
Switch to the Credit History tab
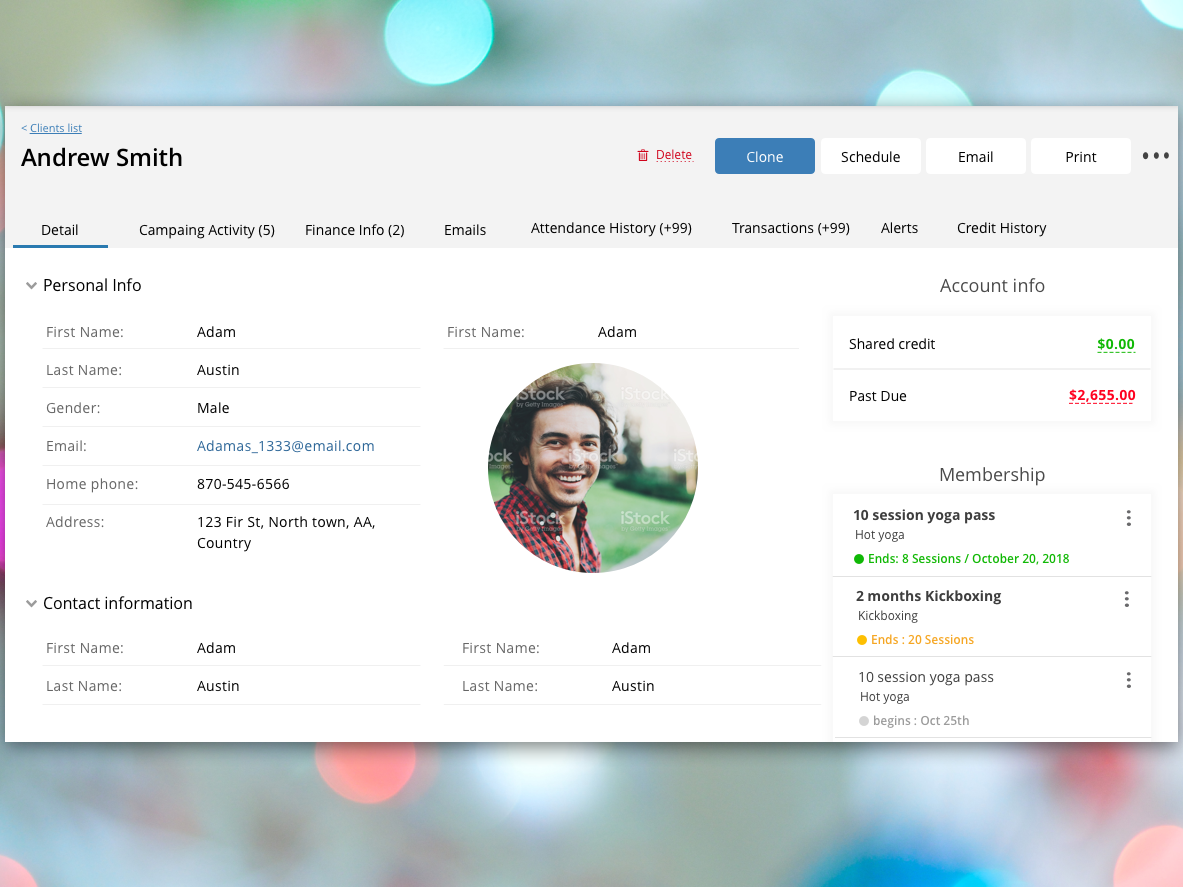[x=1001, y=228]
